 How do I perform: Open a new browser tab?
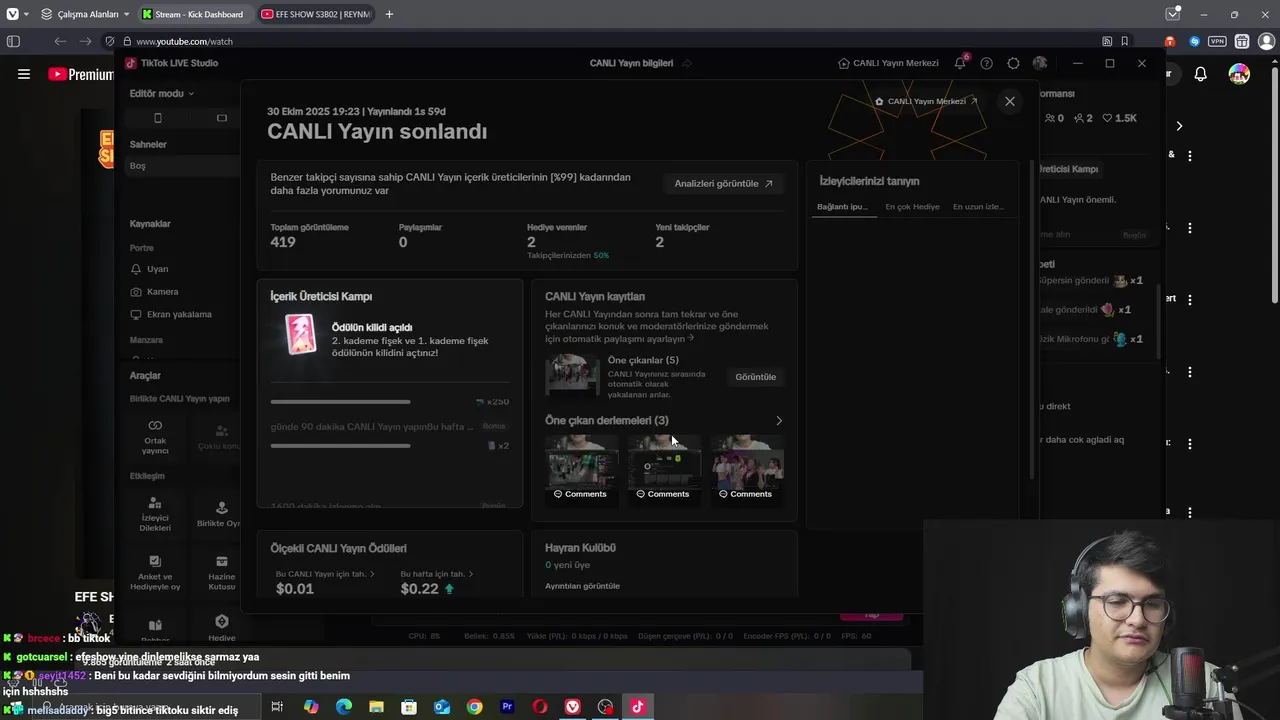tap(389, 14)
